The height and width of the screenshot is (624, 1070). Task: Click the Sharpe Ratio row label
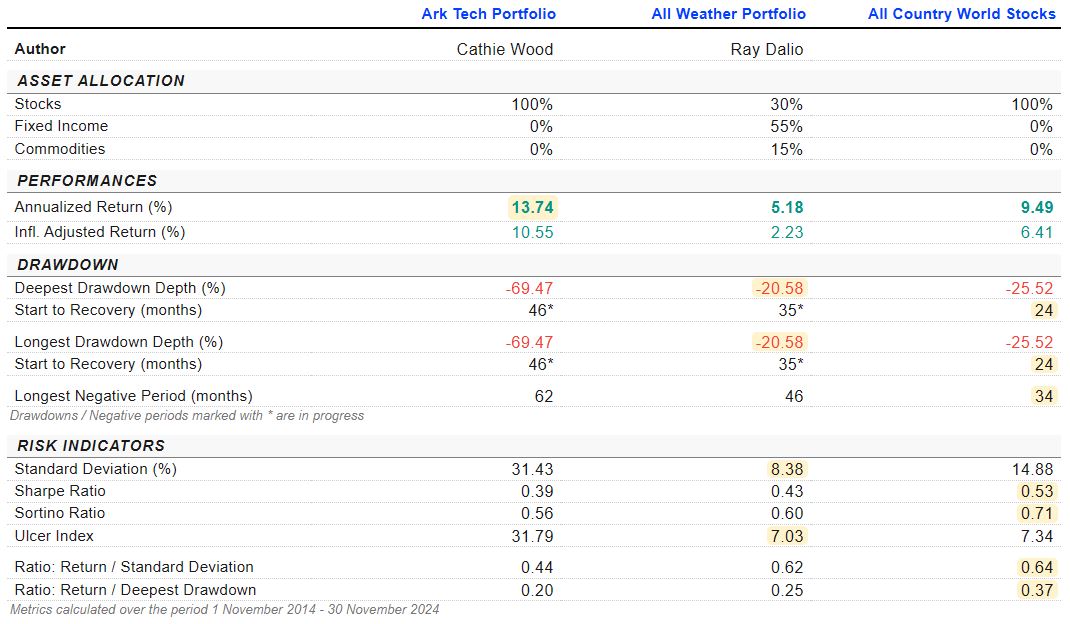[x=60, y=491]
